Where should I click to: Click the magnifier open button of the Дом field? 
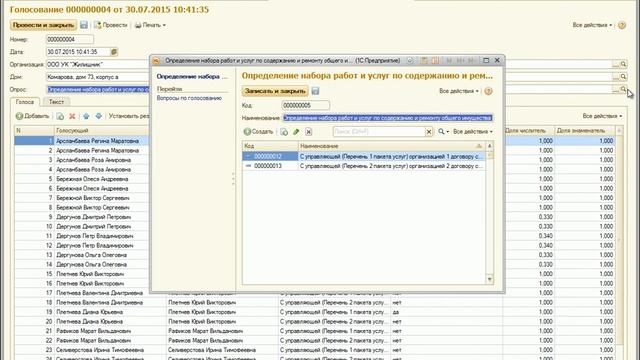pos(623,77)
